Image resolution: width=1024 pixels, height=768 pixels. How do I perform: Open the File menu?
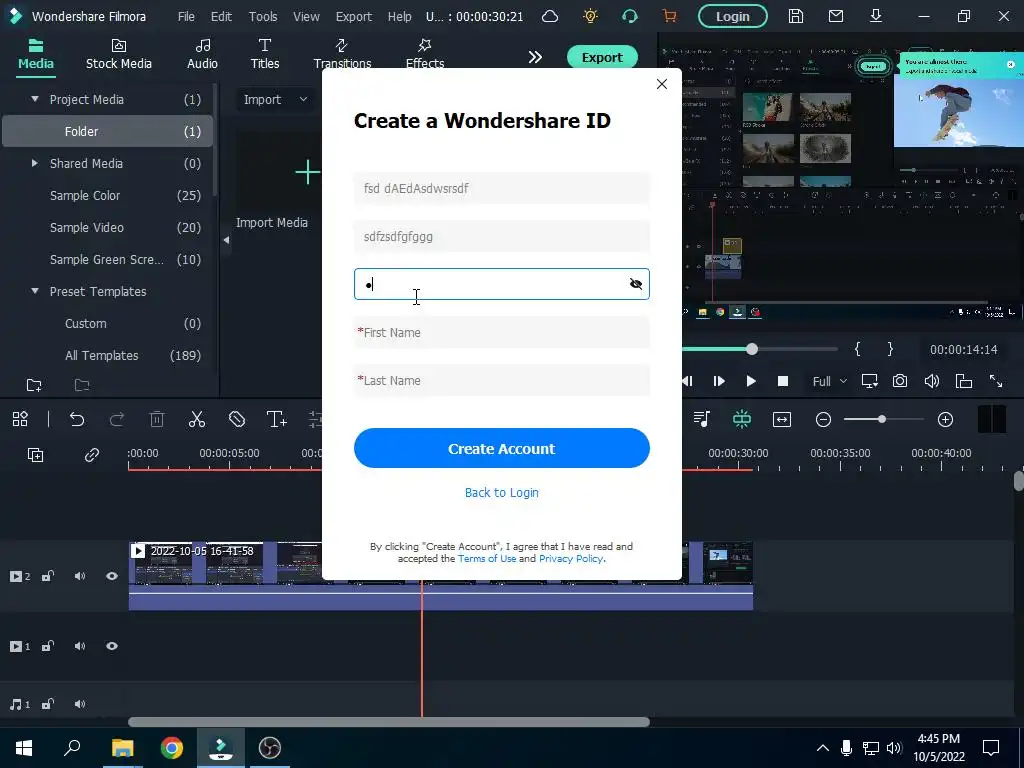pyautogui.click(x=186, y=16)
